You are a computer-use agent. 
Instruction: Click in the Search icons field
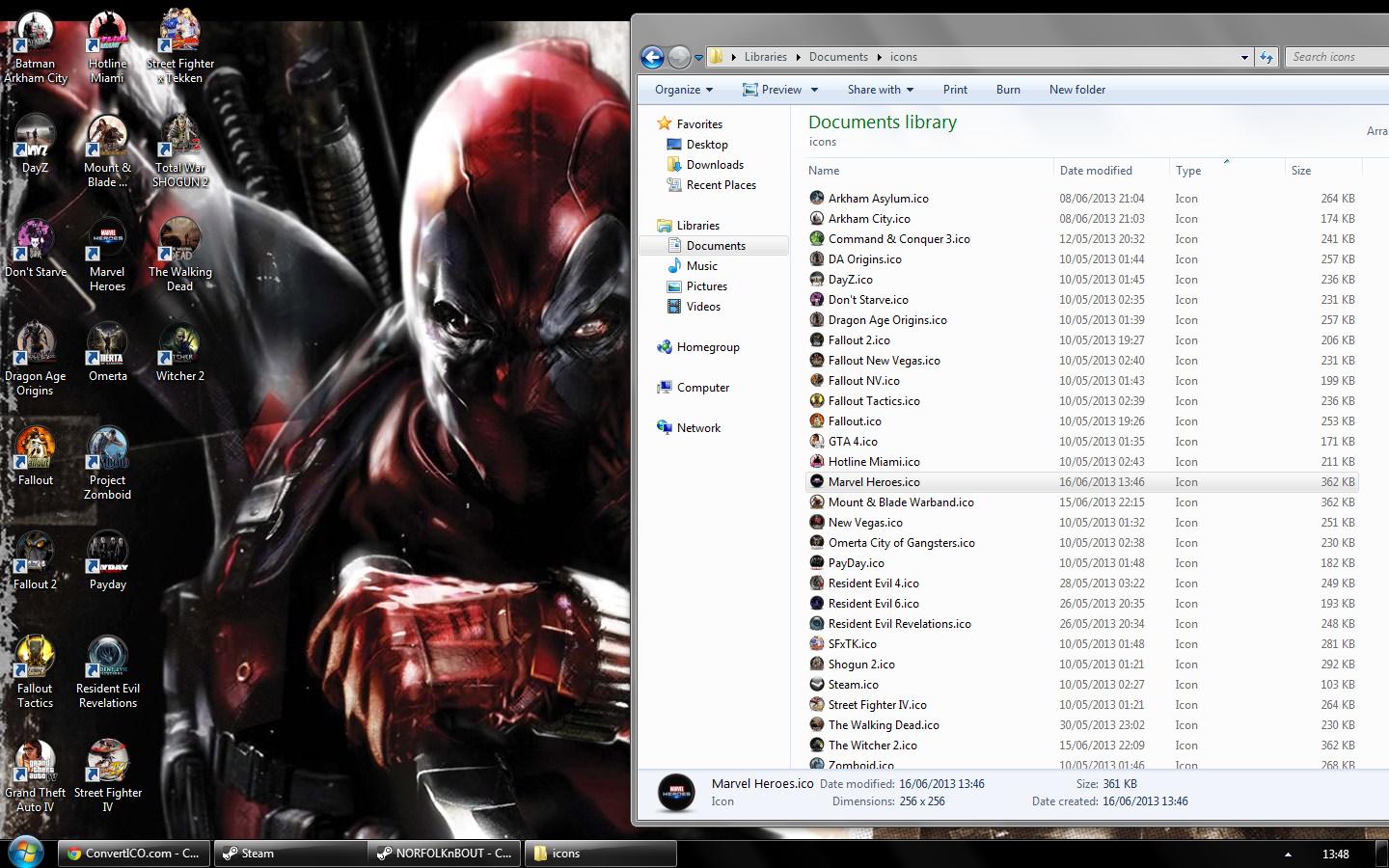[1337, 57]
